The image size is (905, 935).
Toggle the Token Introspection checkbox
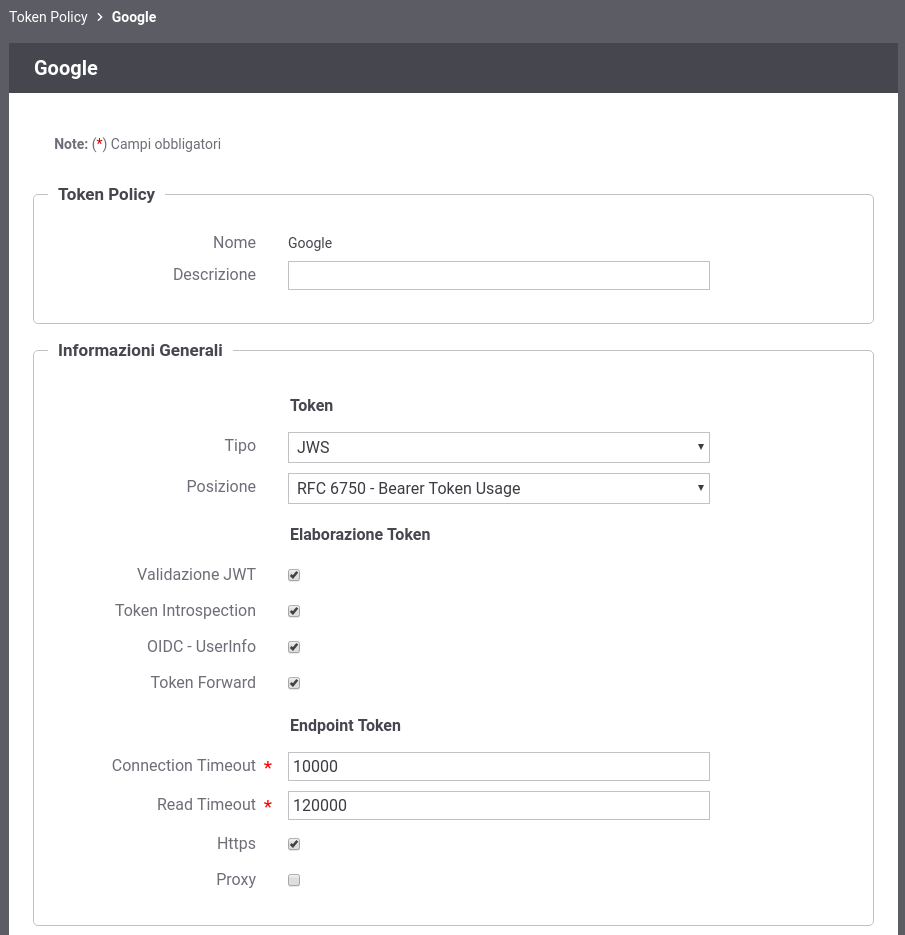[294, 611]
